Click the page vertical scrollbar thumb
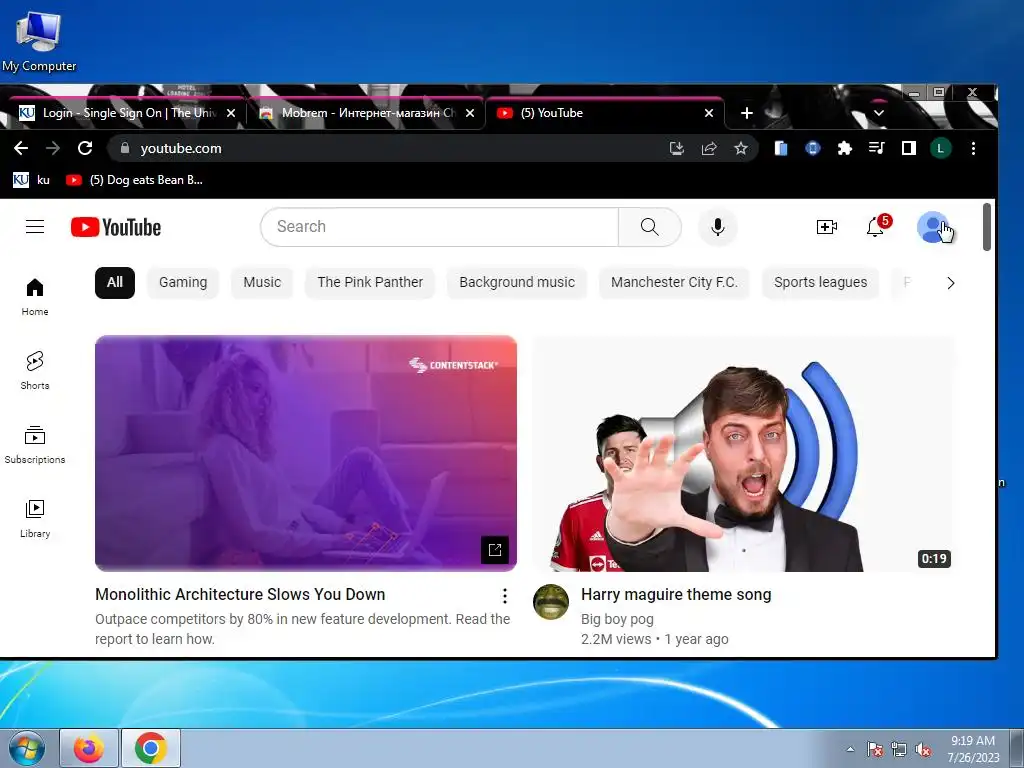Image resolution: width=1024 pixels, height=768 pixels. click(x=987, y=227)
